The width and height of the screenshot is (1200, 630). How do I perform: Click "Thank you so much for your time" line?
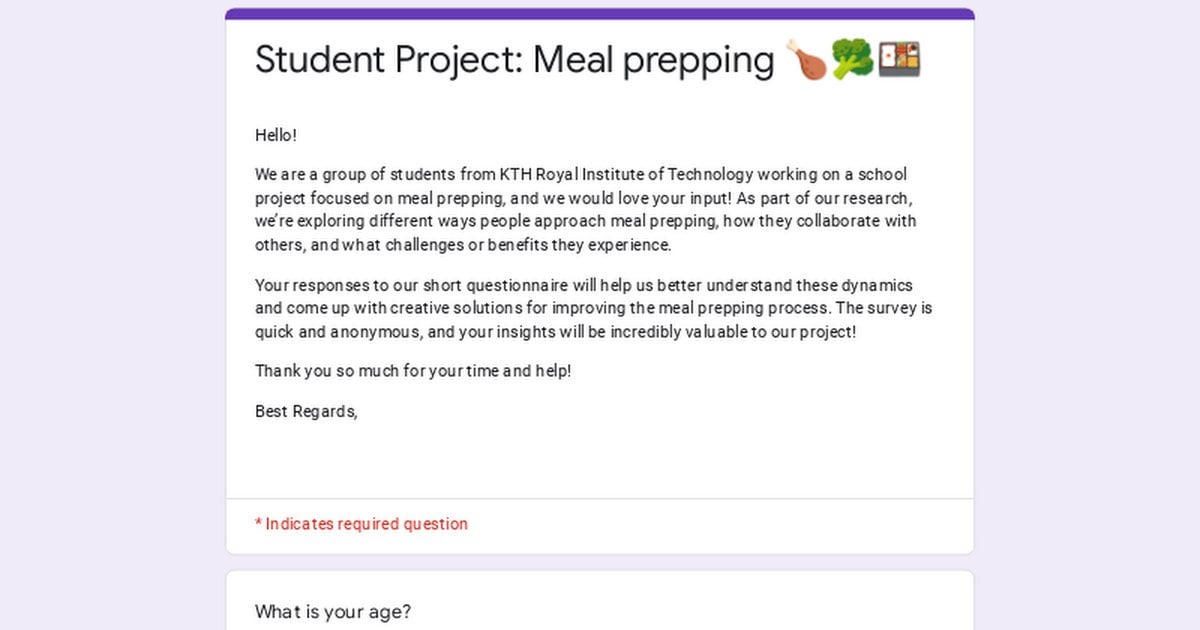[413, 371]
